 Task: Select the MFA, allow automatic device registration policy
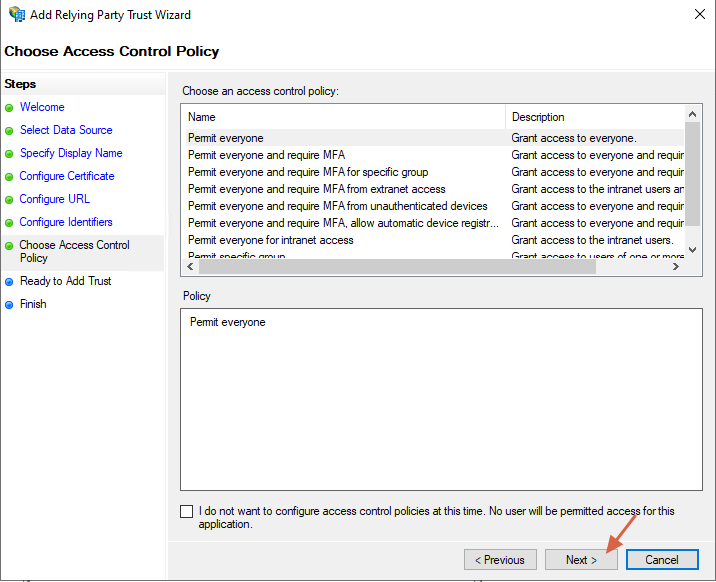433,223
